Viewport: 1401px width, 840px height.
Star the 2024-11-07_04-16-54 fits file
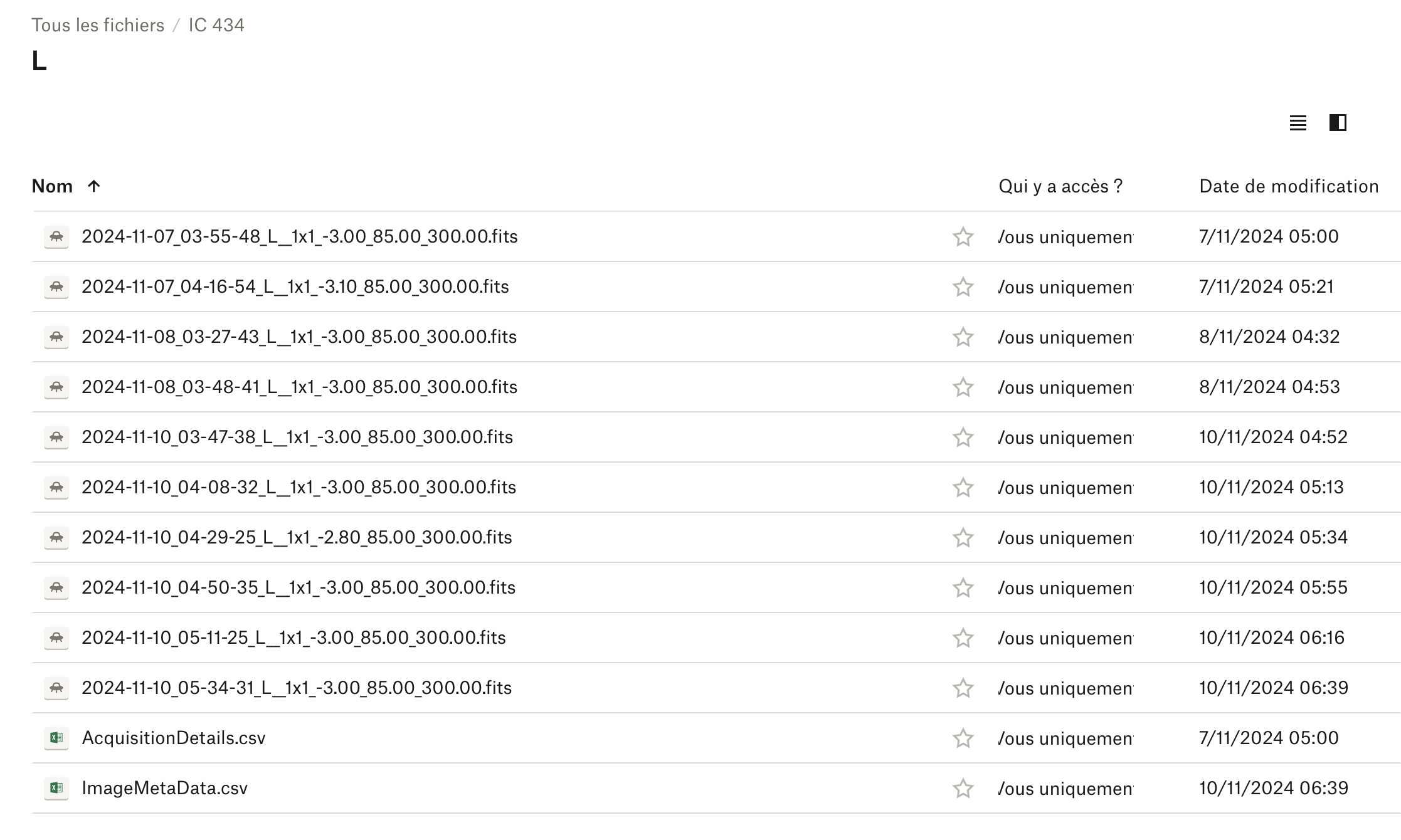coord(963,287)
